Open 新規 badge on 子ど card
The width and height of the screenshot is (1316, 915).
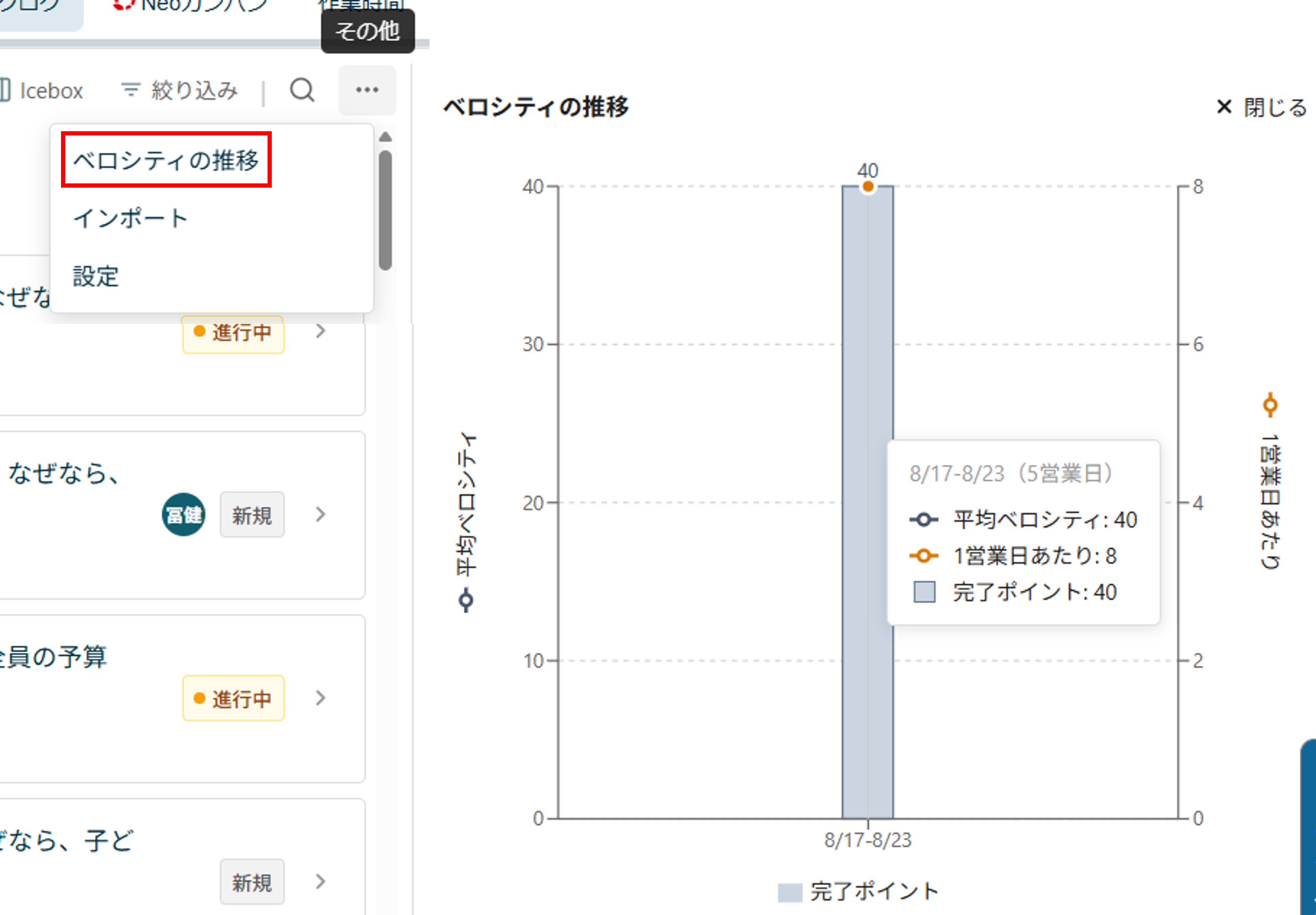pos(252,882)
